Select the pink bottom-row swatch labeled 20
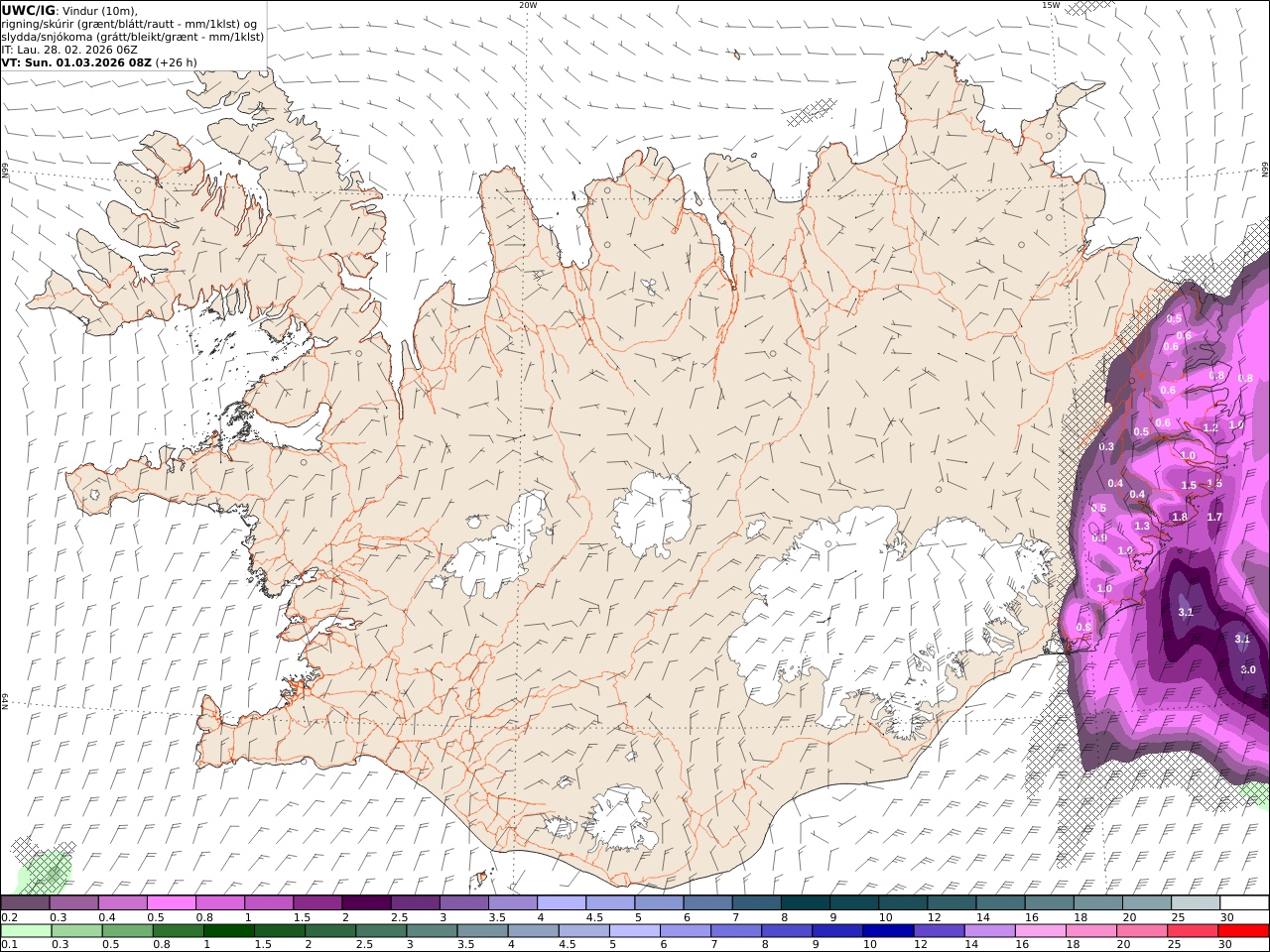This screenshot has height=952, width=1270. click(x=1142, y=930)
